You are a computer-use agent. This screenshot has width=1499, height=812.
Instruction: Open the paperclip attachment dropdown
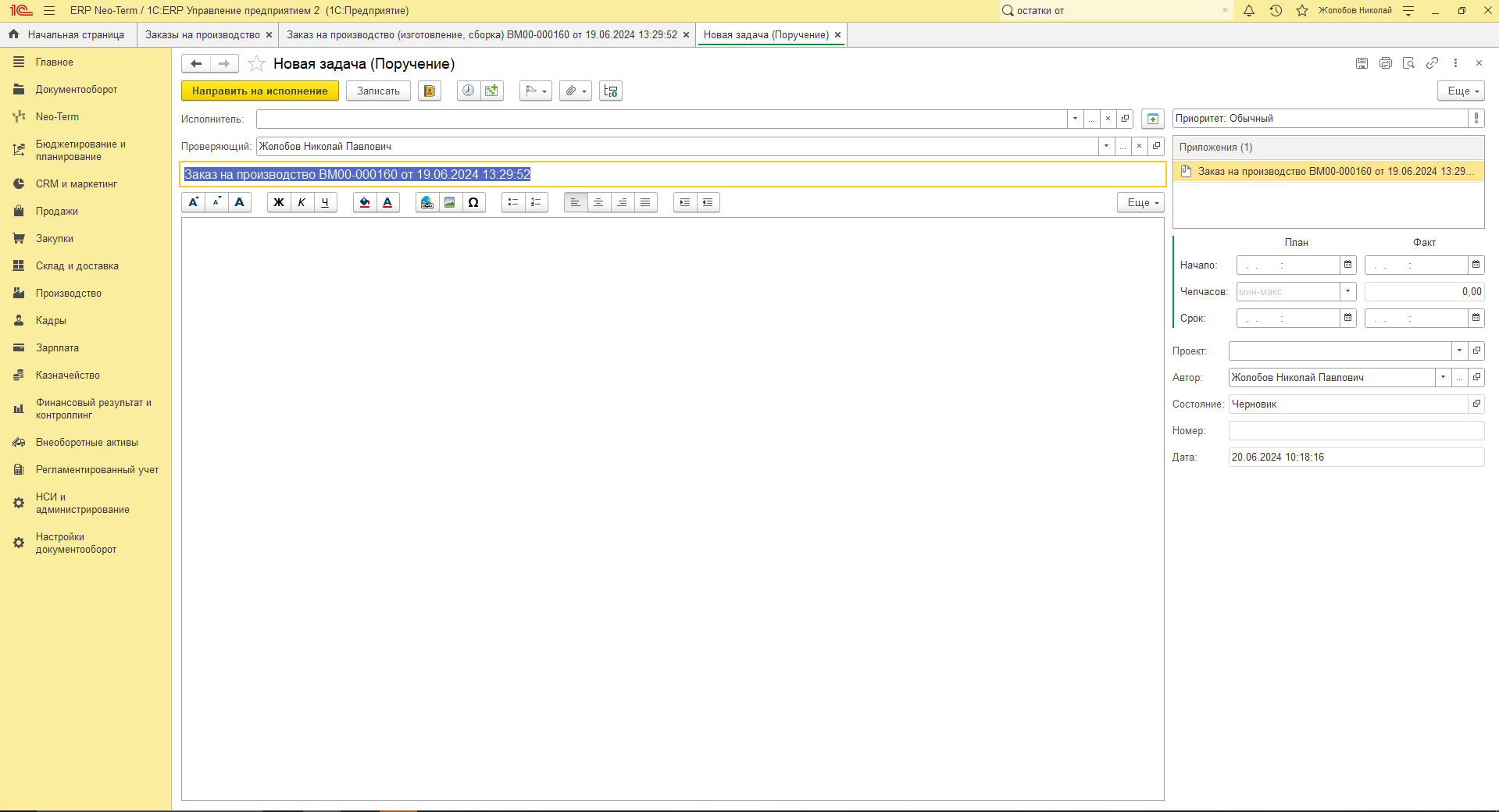[576, 91]
